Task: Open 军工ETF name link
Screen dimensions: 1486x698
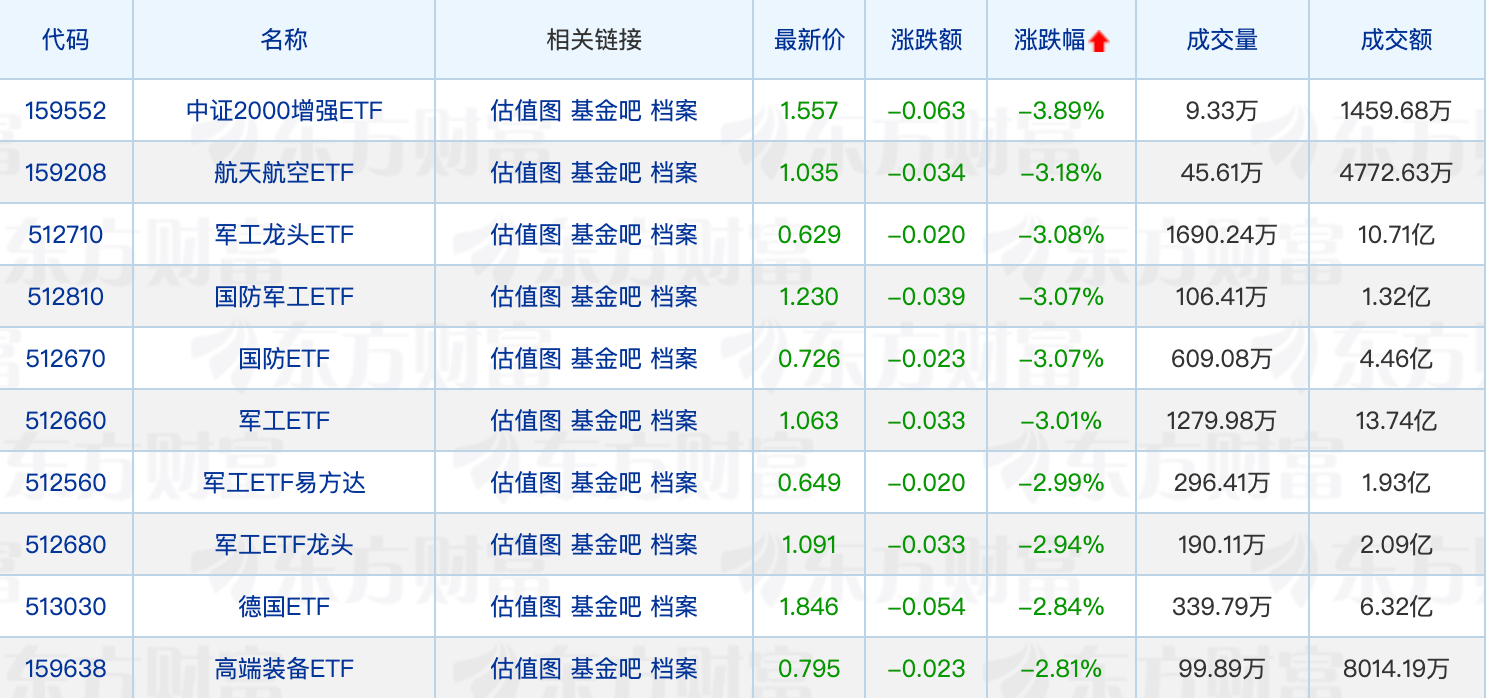Action: (x=284, y=420)
